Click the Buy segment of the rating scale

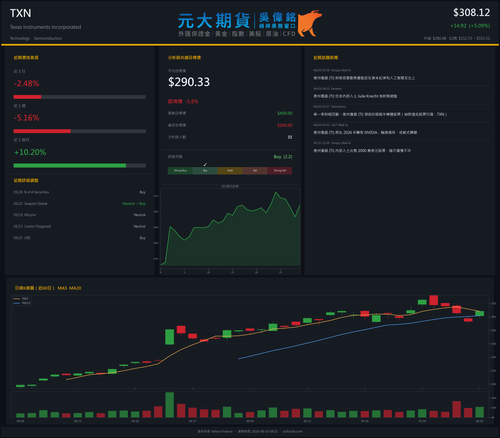(x=205, y=171)
